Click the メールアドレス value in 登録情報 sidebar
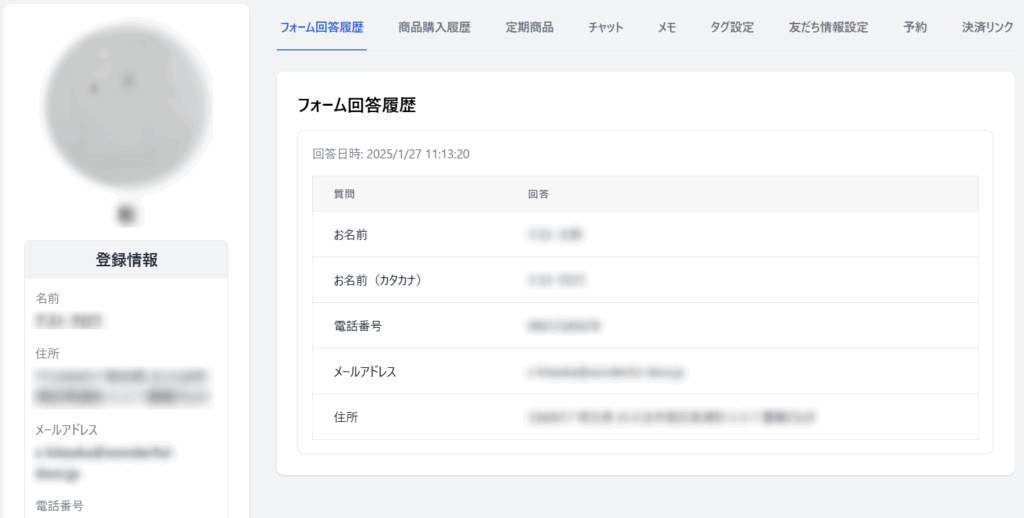The height and width of the screenshot is (518, 1024). pyautogui.click(x=105, y=461)
